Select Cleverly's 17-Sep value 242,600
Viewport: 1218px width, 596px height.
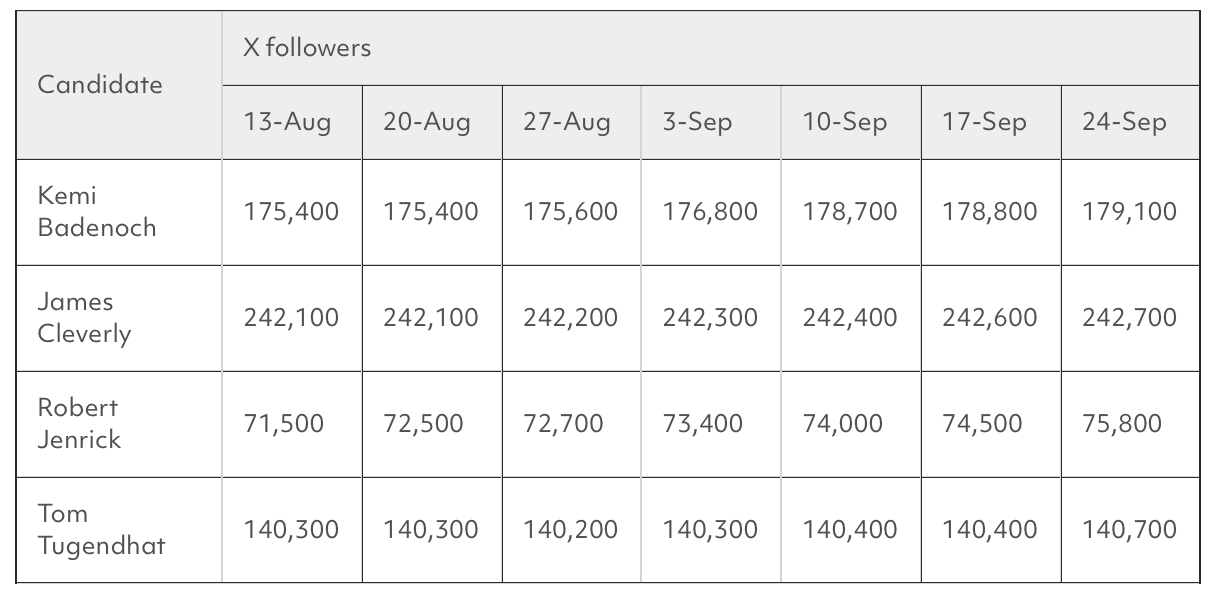[x=989, y=319]
